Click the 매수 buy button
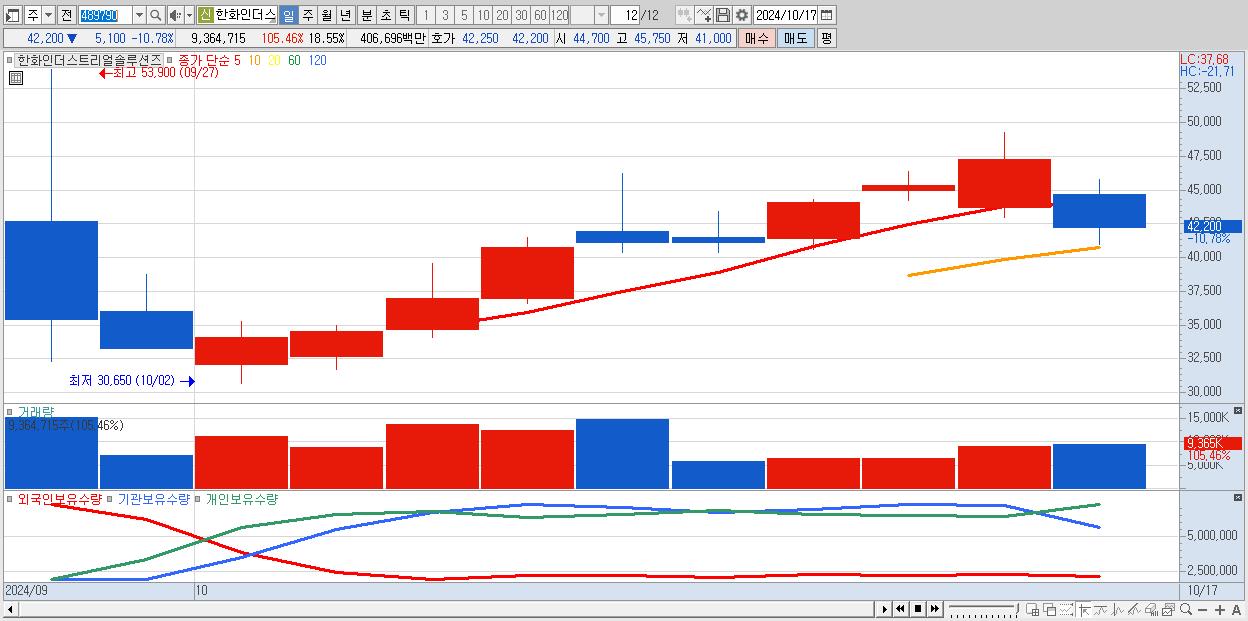The height and width of the screenshot is (621, 1248). pyautogui.click(x=757, y=38)
